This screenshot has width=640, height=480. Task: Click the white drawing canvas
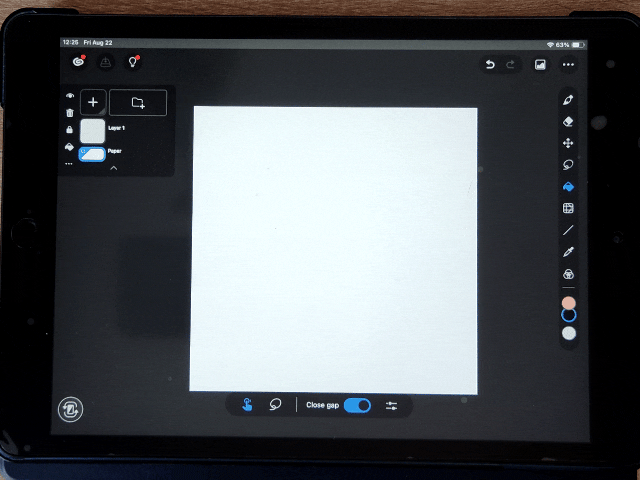point(334,250)
